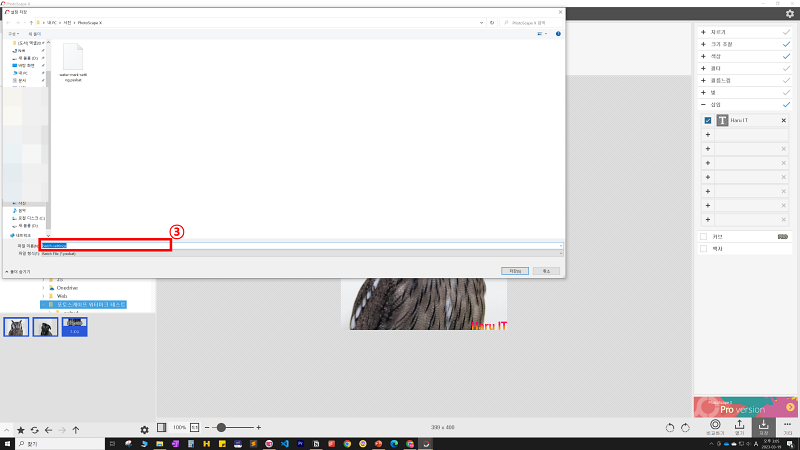Go up one folder level in PhotoScape
The height and width of the screenshot is (450, 800).
point(76,430)
